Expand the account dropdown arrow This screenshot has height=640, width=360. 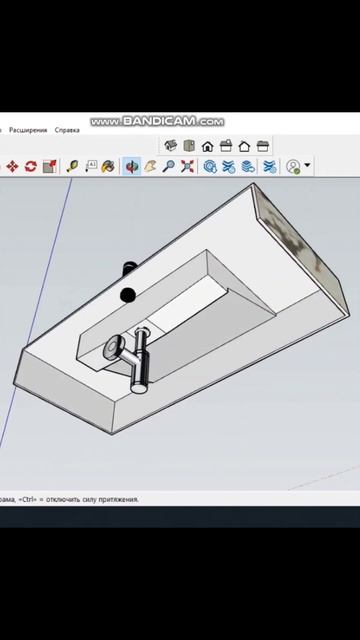307,165
